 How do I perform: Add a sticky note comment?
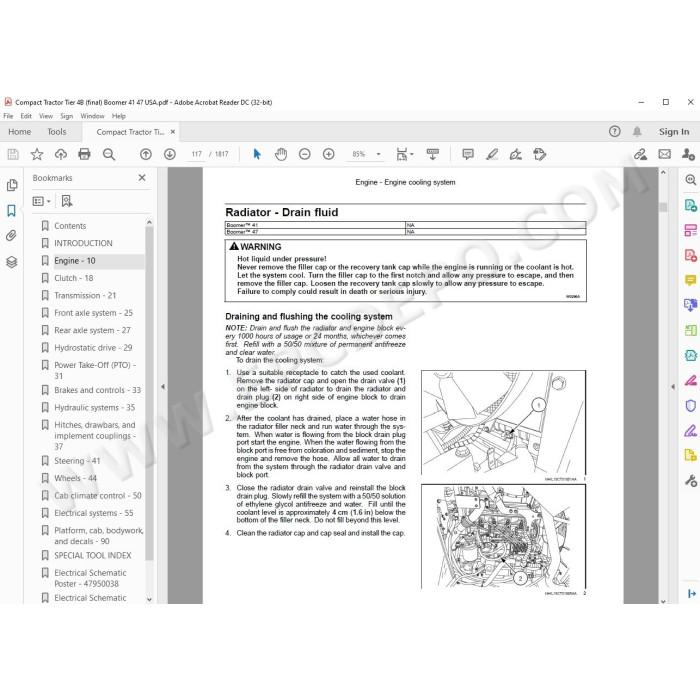(468, 154)
